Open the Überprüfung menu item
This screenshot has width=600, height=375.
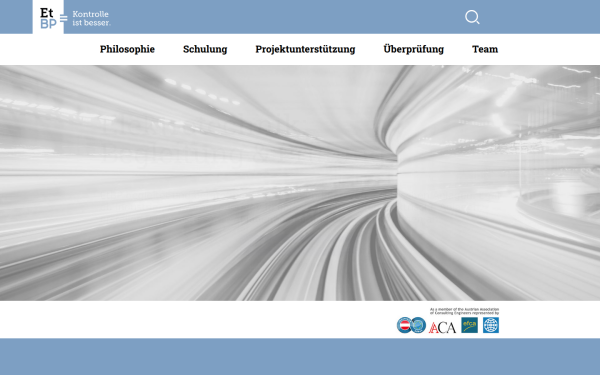pos(414,49)
